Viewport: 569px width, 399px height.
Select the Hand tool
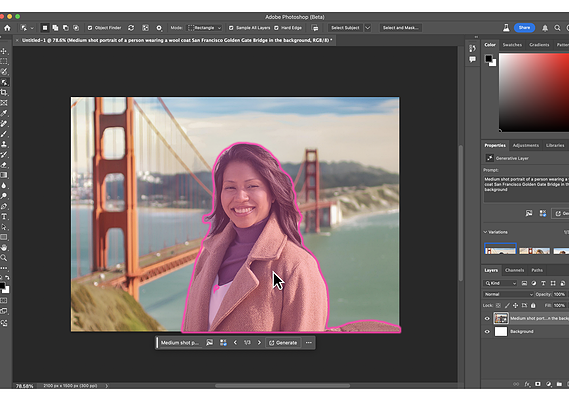(x=4, y=247)
